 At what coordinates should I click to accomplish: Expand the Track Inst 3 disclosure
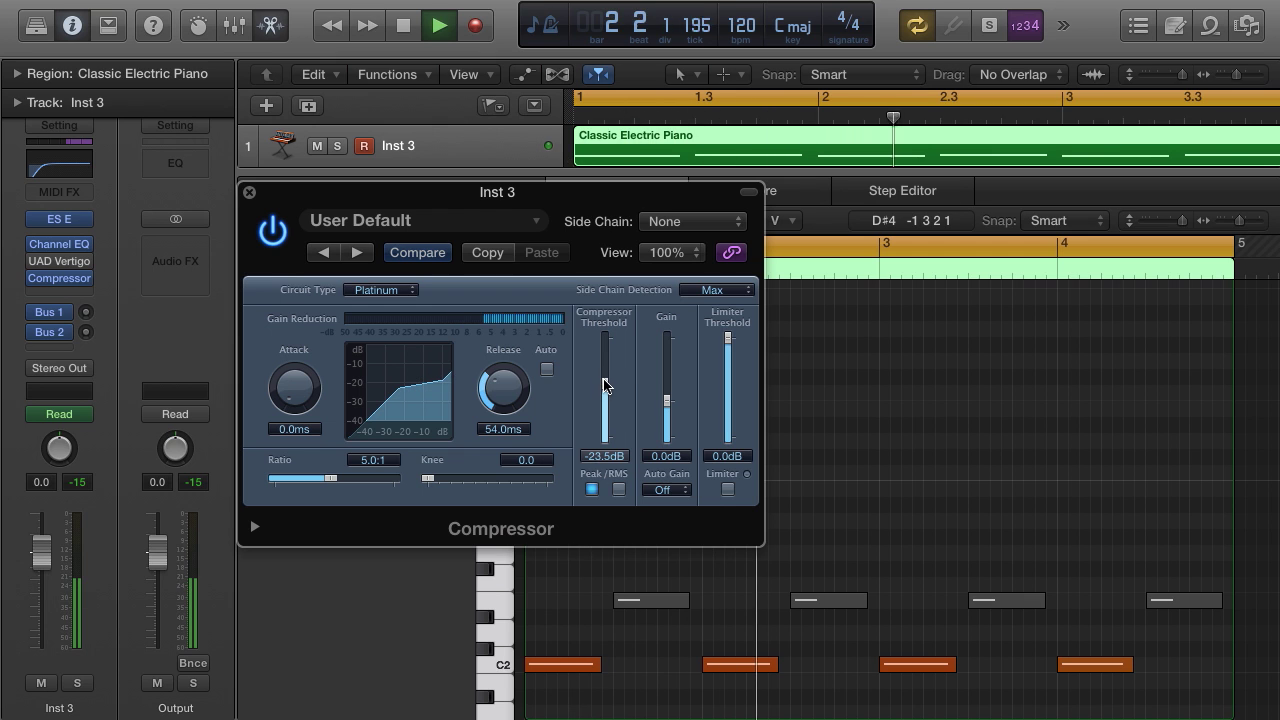coord(17,102)
